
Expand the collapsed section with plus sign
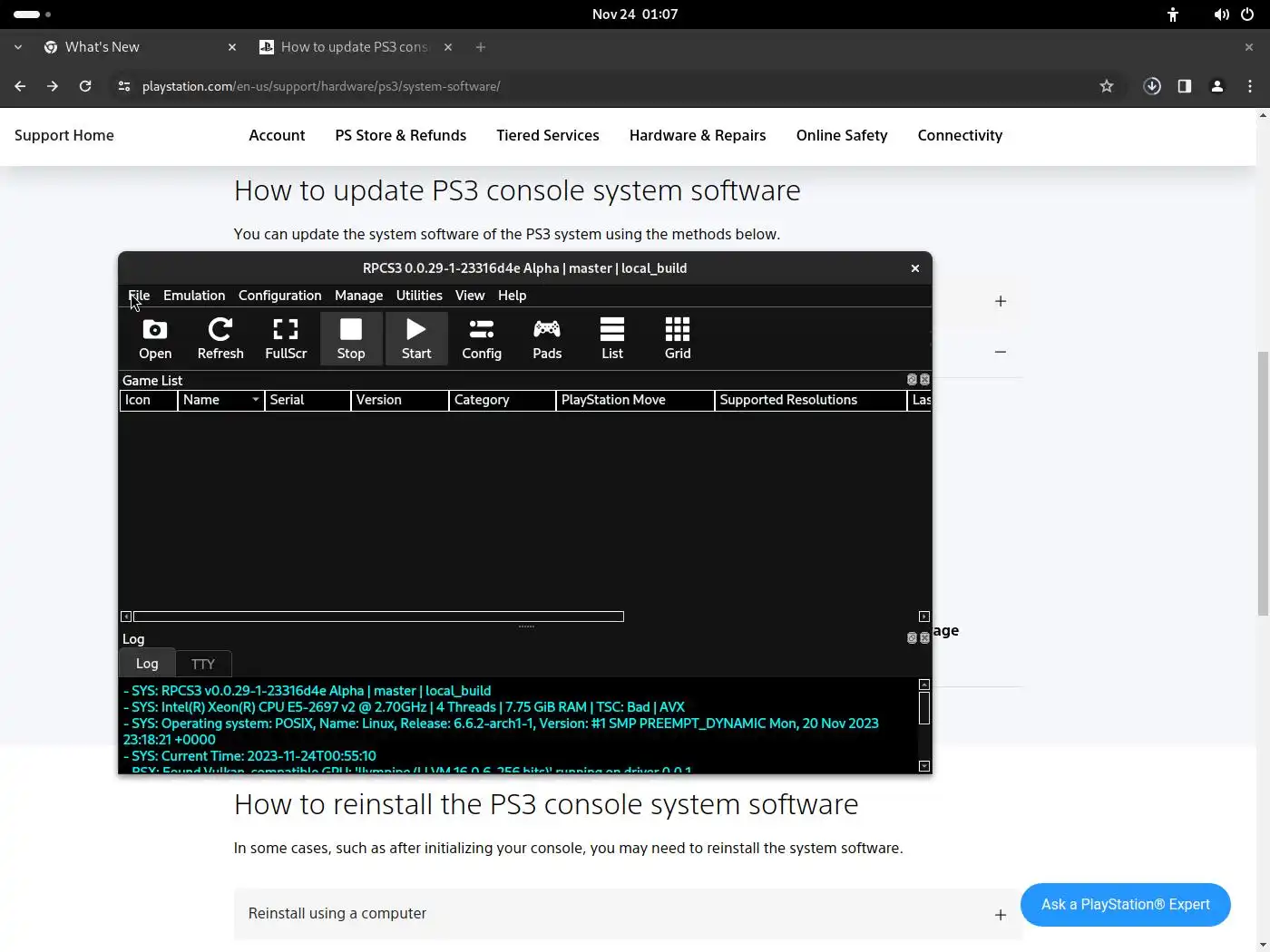coord(1001,301)
